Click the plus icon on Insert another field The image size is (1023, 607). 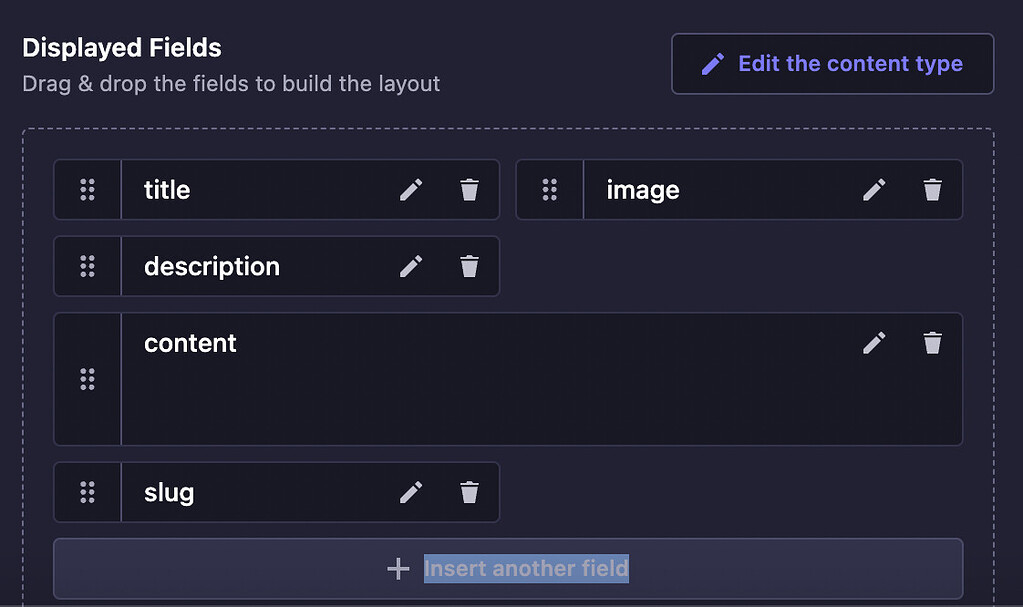398,568
